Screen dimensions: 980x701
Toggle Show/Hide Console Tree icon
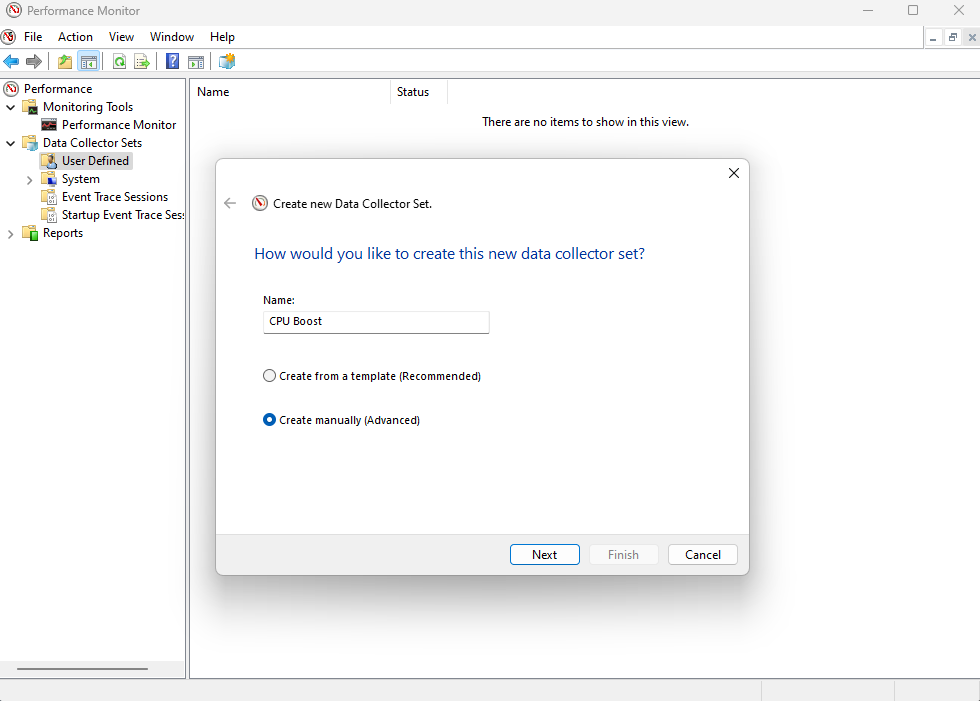89,62
